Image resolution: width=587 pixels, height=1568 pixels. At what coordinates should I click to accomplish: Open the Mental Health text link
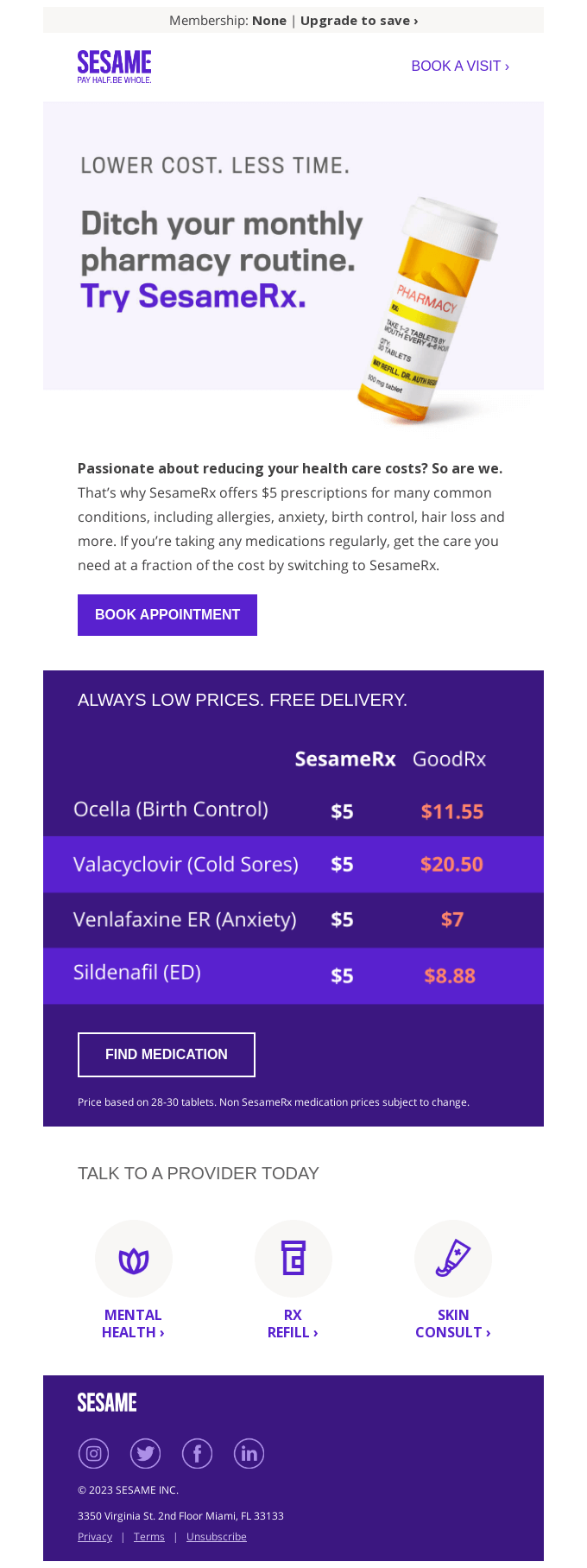point(133,1324)
